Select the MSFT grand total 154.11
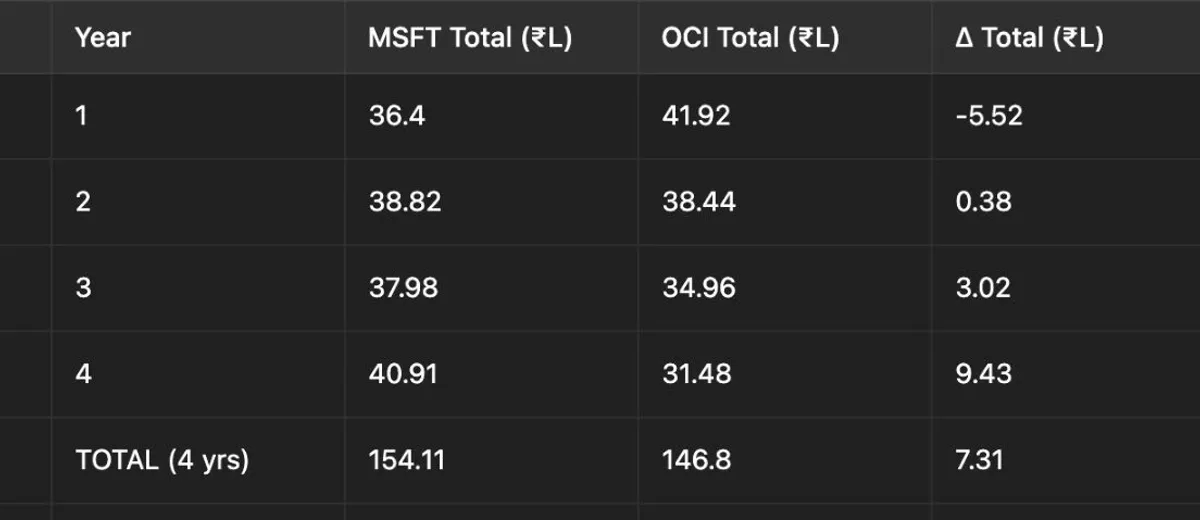1200x520 pixels. click(x=406, y=460)
